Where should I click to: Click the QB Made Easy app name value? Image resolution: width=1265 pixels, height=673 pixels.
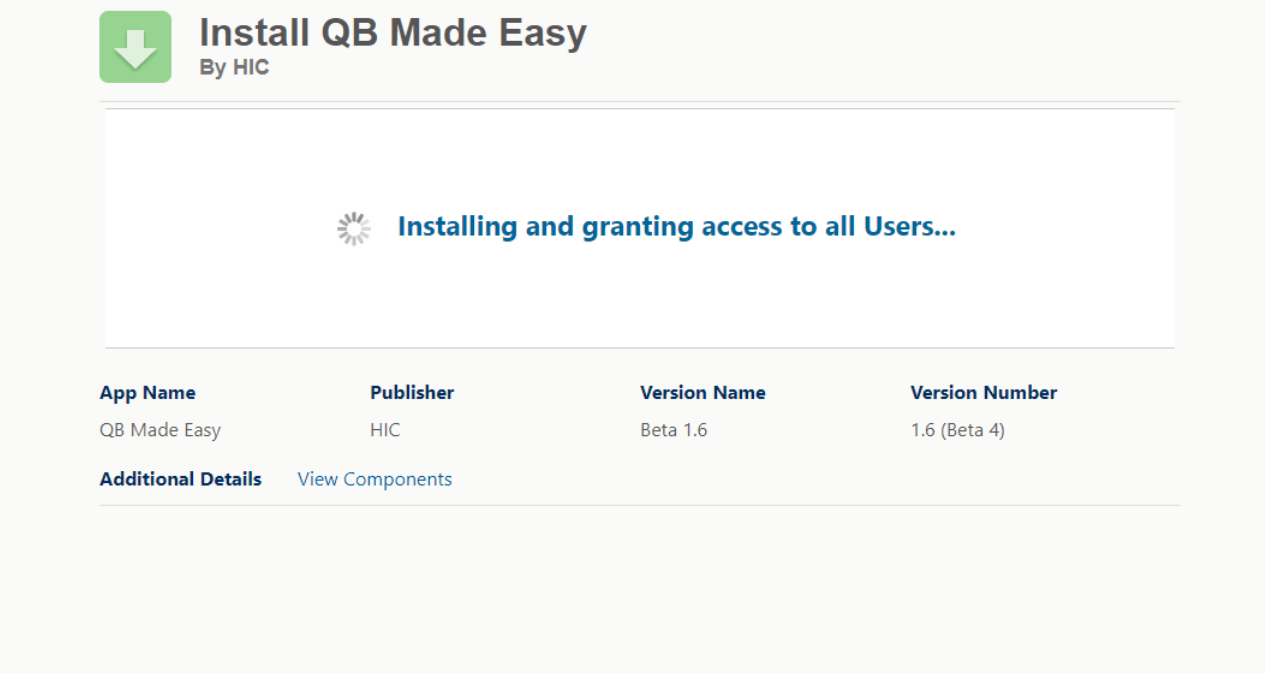pos(160,430)
